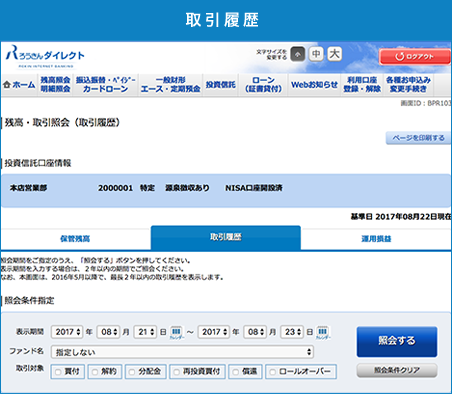
Task: Switch to the 運用損益 tab
Action: pos(376,239)
